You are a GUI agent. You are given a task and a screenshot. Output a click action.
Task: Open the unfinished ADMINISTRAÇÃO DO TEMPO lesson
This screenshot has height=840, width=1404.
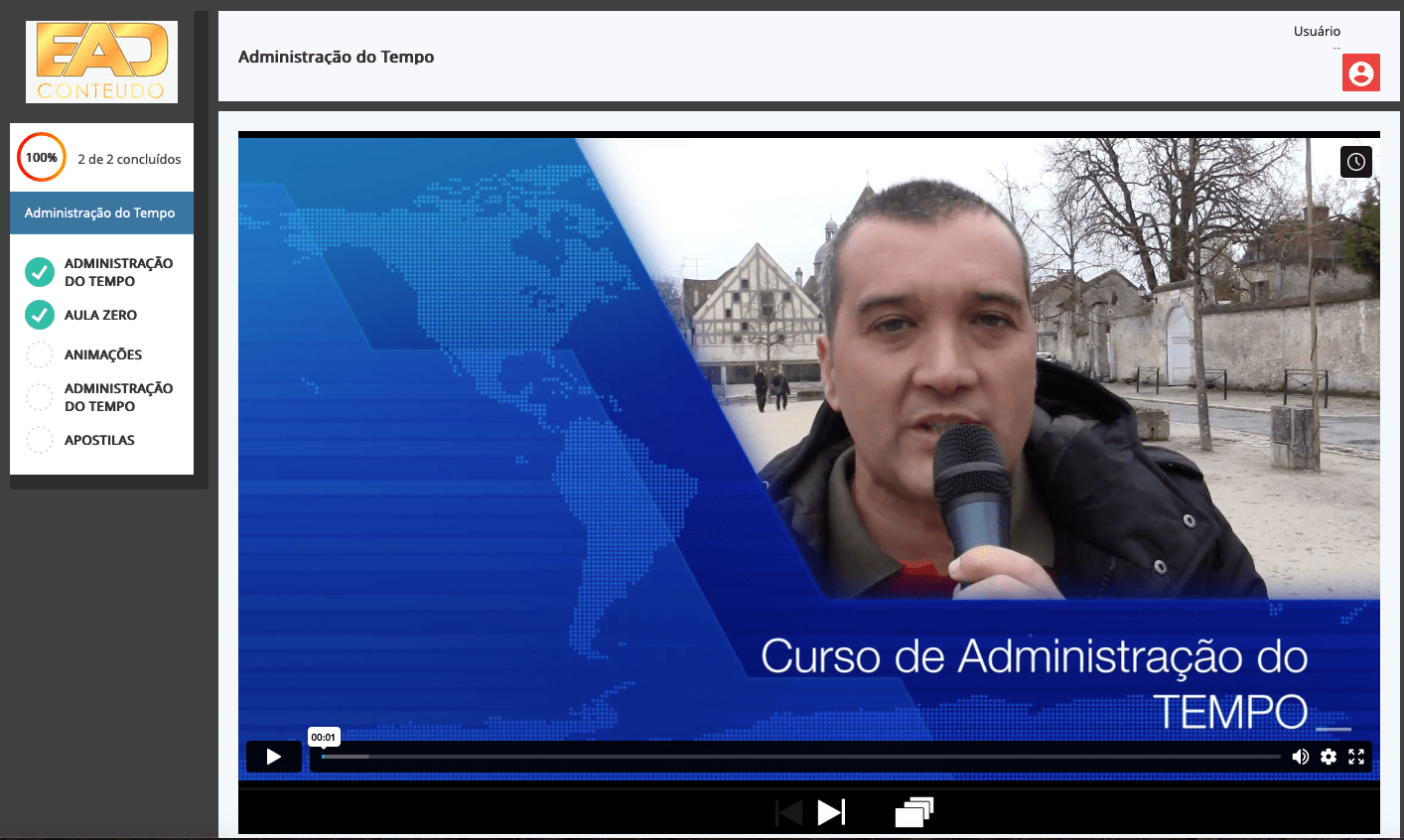tap(118, 397)
